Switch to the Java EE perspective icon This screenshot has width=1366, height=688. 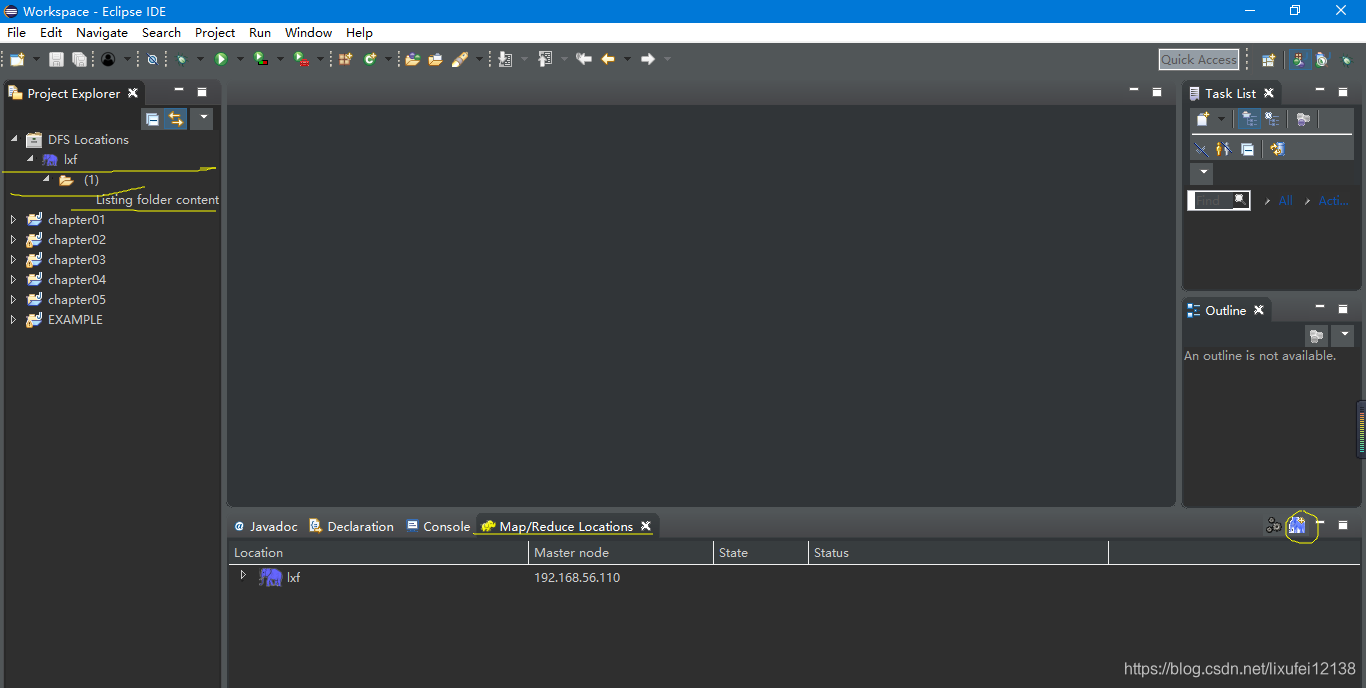point(1298,60)
